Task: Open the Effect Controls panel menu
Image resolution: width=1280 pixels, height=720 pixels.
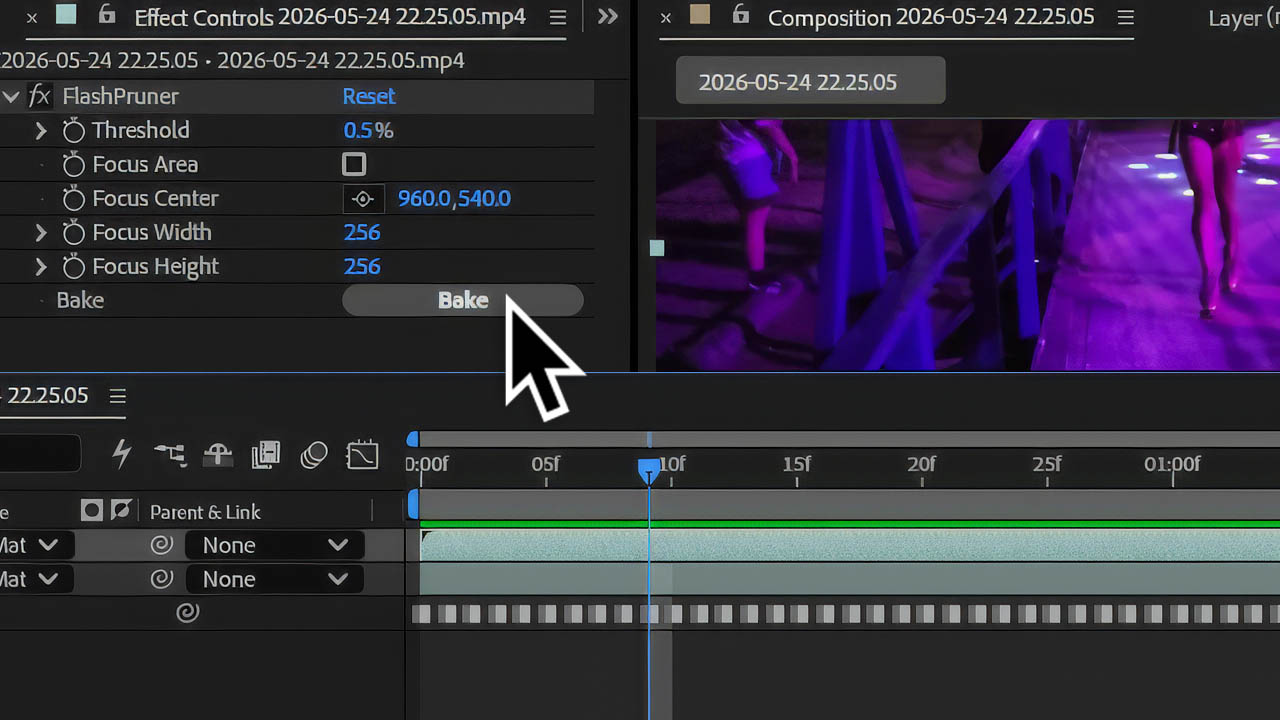Action: (x=559, y=17)
